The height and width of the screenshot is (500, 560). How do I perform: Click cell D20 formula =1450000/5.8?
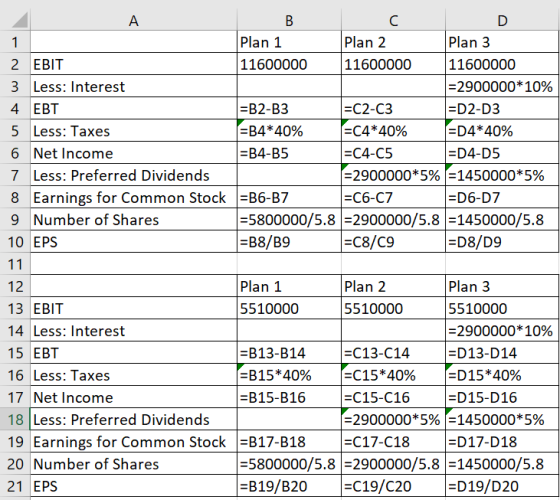tap(502, 463)
